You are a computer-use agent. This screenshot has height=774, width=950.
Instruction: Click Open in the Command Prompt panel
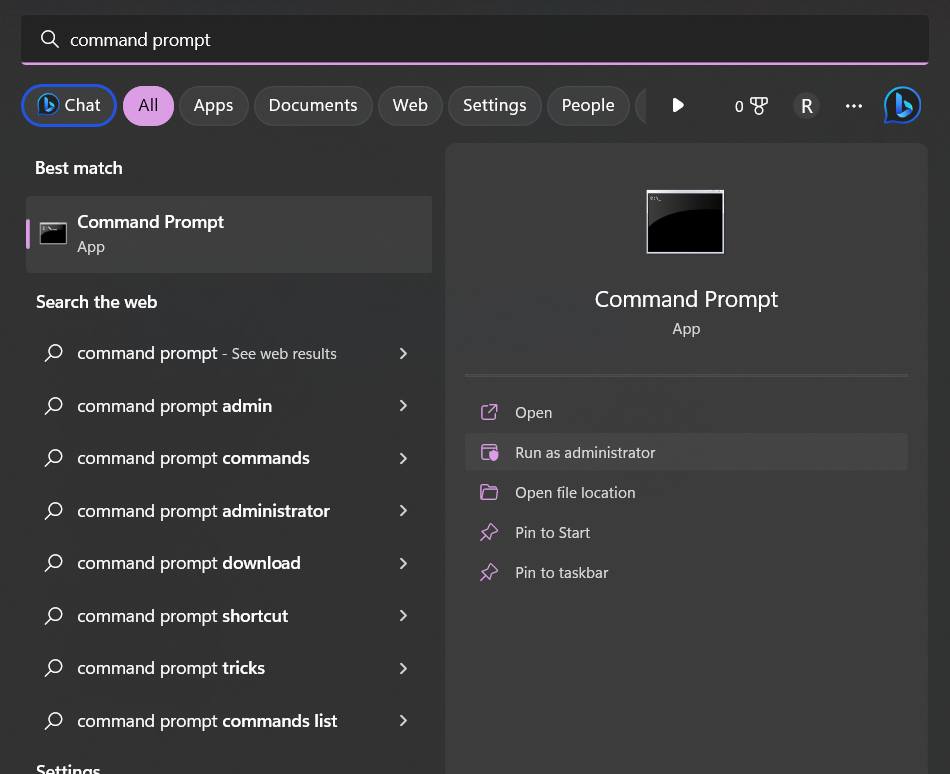pos(686,412)
